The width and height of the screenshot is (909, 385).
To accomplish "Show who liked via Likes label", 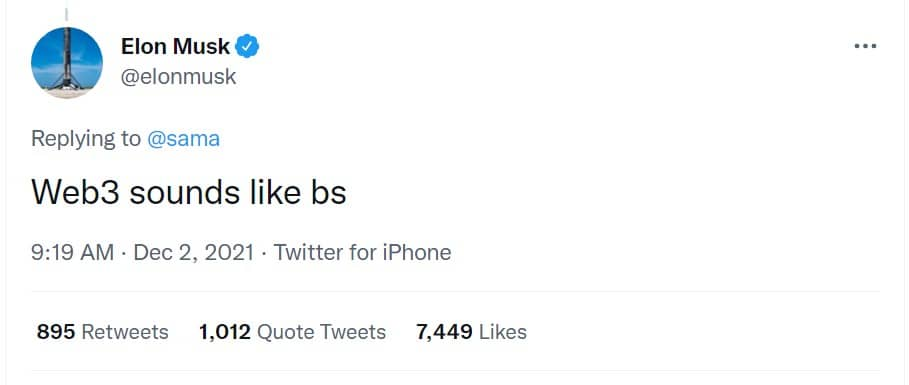I will tap(503, 332).
